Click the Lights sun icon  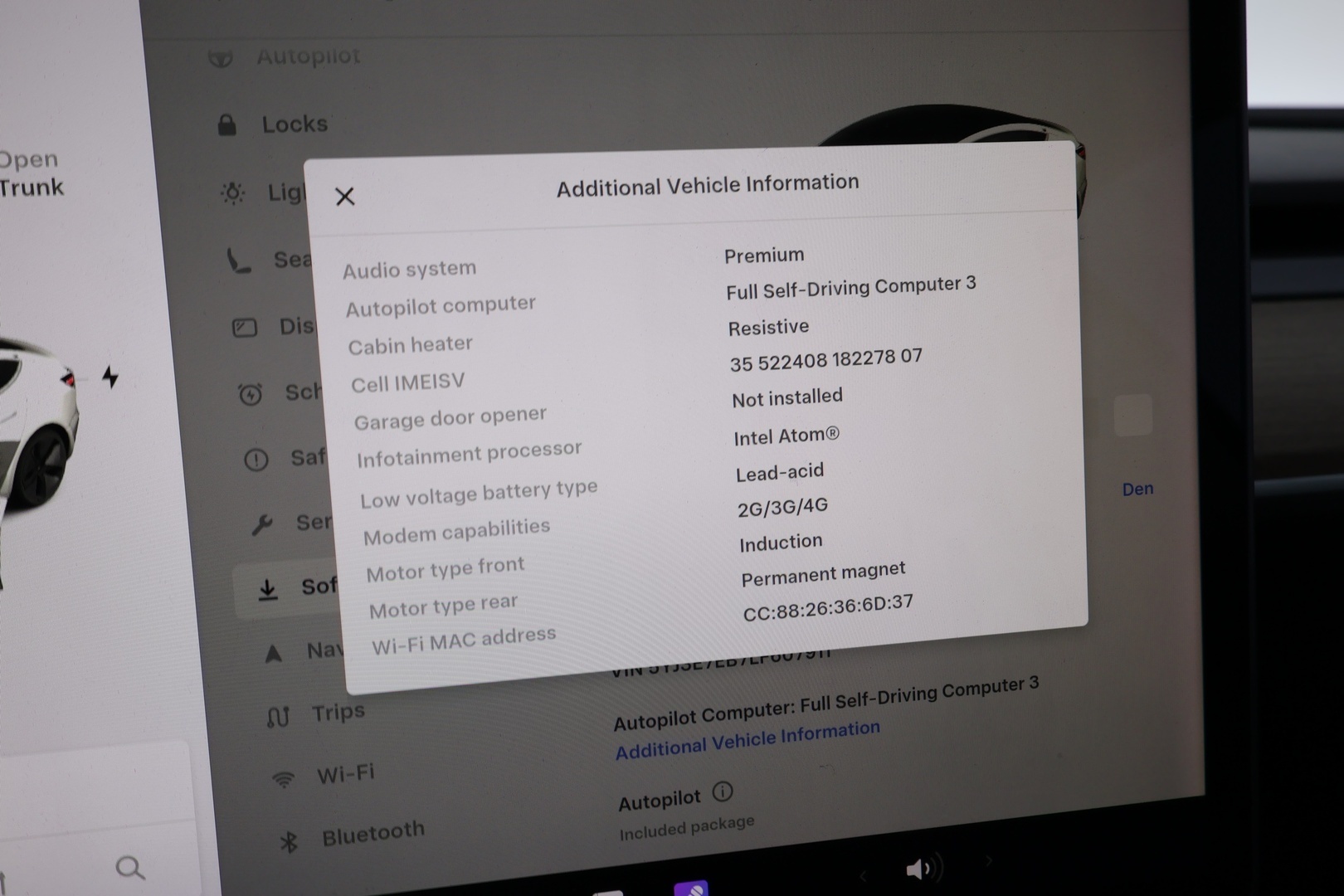coord(232,193)
